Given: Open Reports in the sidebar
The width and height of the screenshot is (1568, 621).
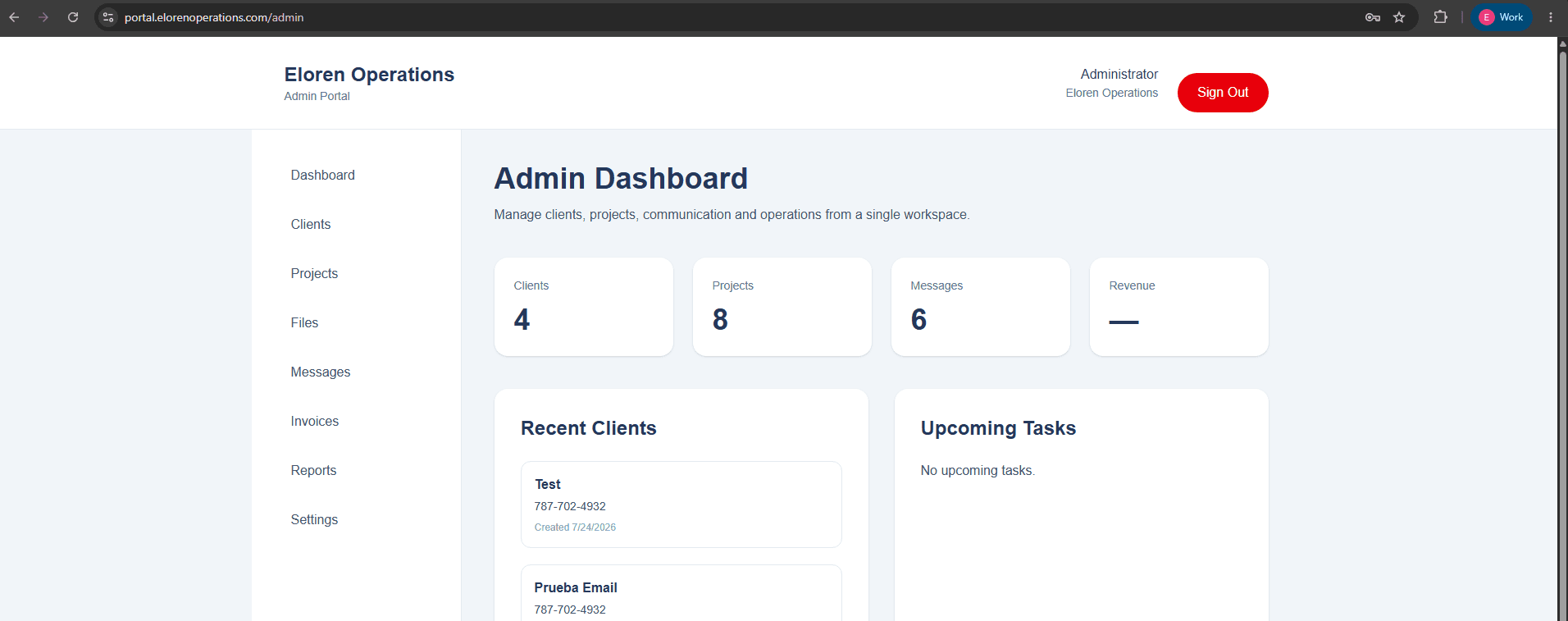Looking at the screenshot, I should [313, 470].
